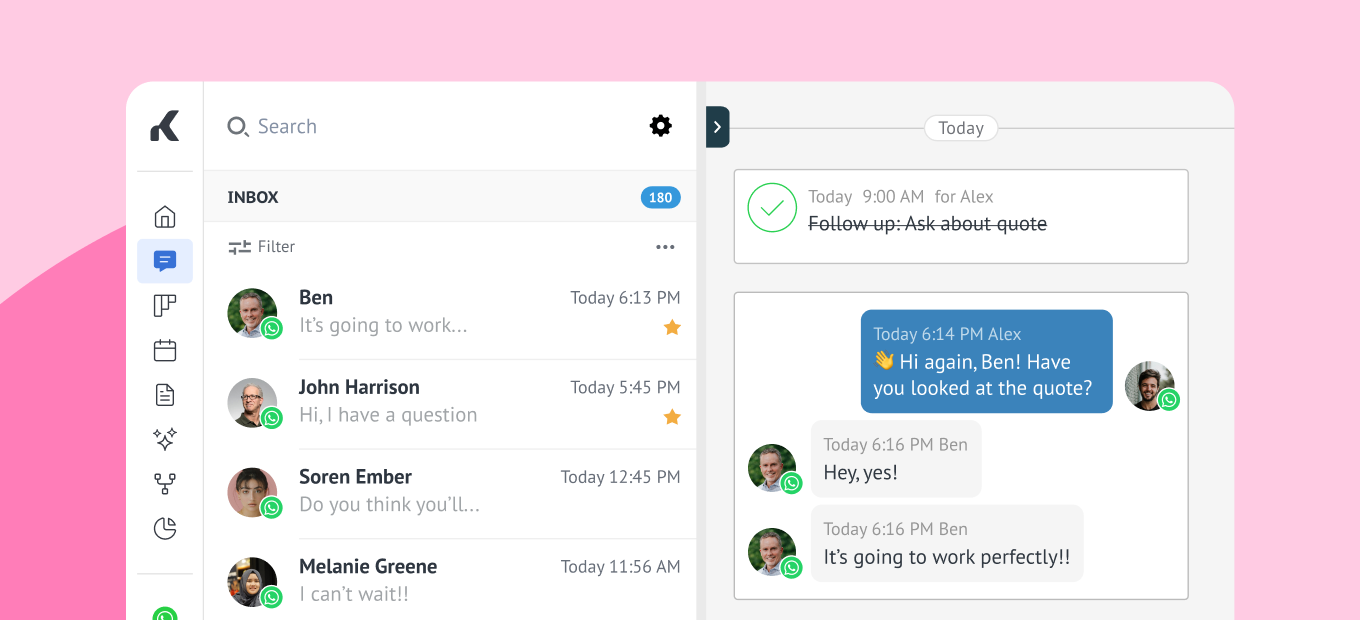Viewport: 1360px width, 620px height.
Task: Select Soren Ember's conversation
Action: click(x=450, y=491)
